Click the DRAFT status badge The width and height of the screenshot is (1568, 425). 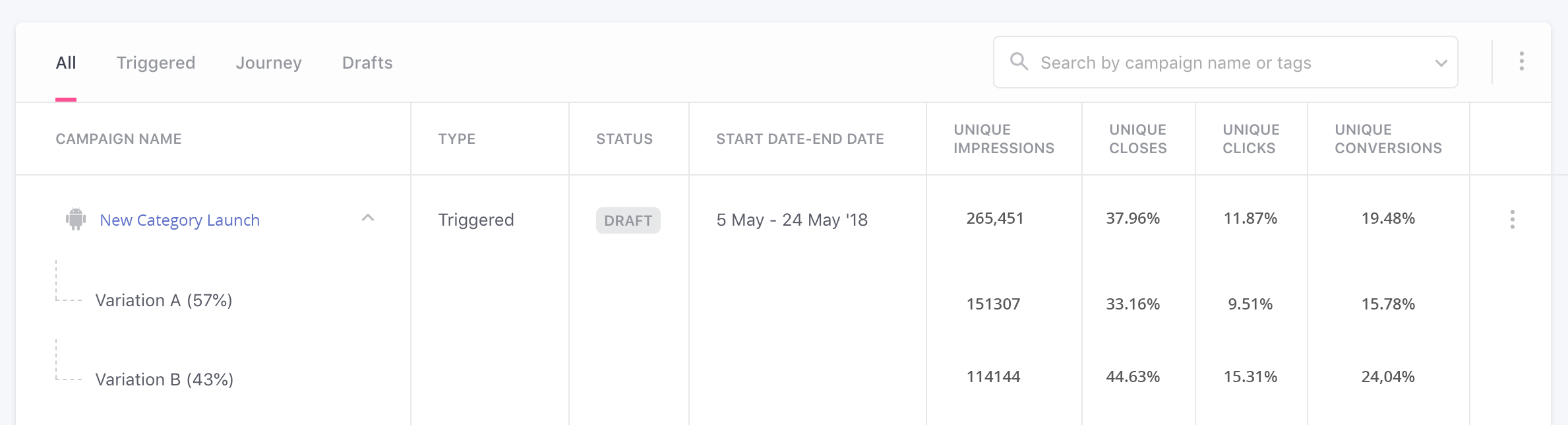pos(628,220)
